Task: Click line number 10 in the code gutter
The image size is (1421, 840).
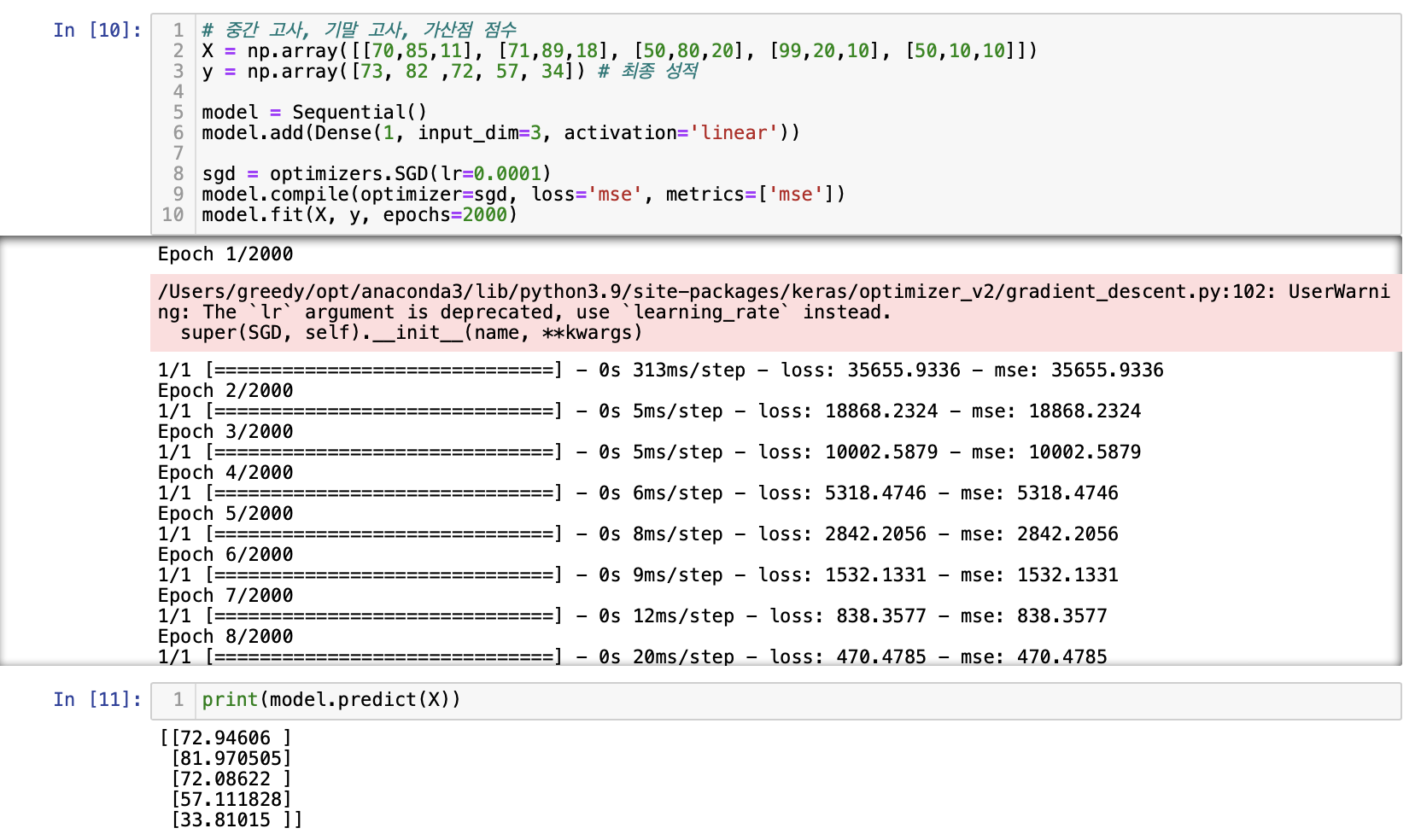Action: point(173,215)
